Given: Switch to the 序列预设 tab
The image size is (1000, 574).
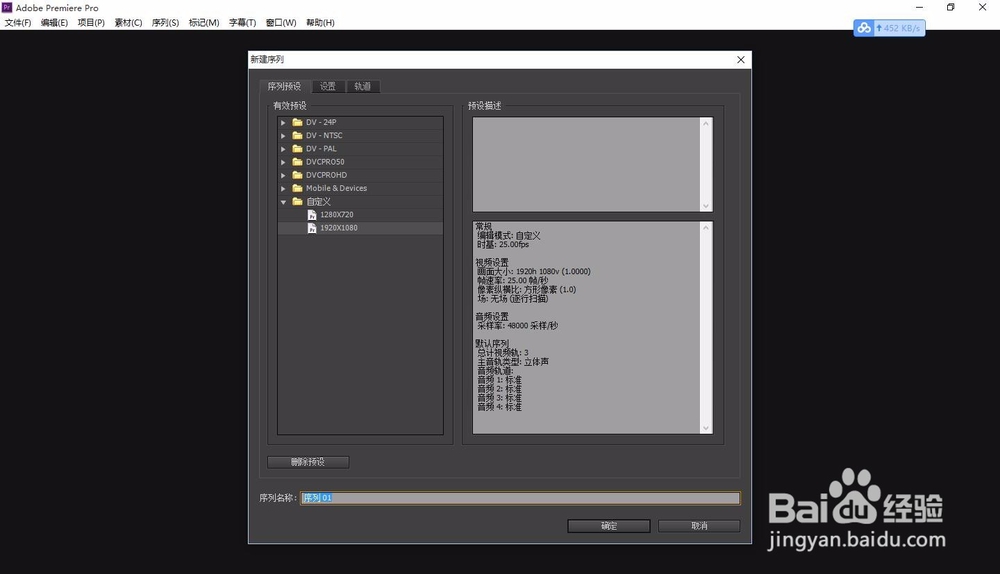Looking at the screenshot, I should coord(284,86).
